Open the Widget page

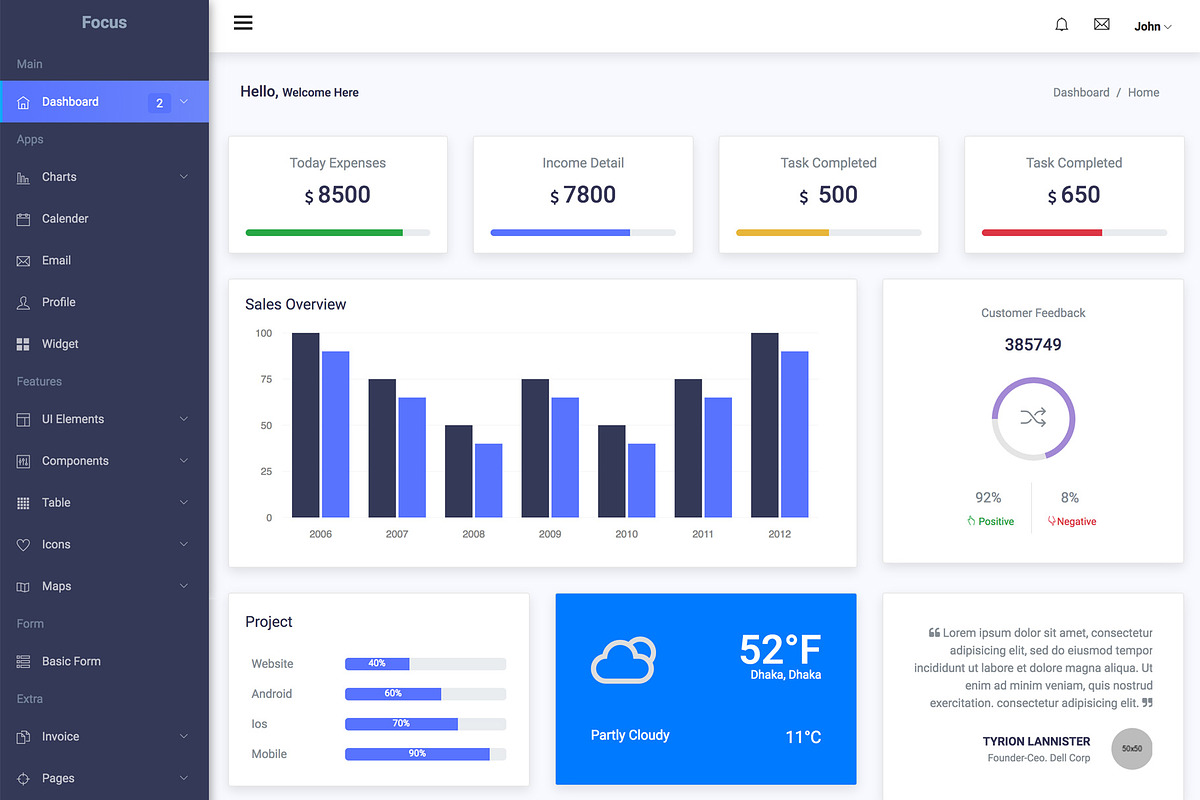(62, 343)
